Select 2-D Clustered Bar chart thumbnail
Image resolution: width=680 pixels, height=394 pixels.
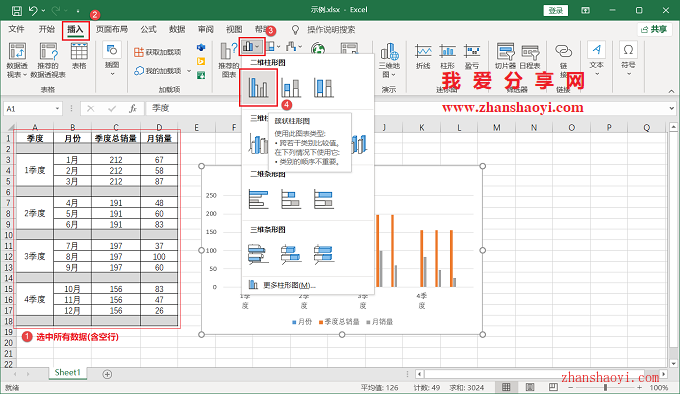258,199
